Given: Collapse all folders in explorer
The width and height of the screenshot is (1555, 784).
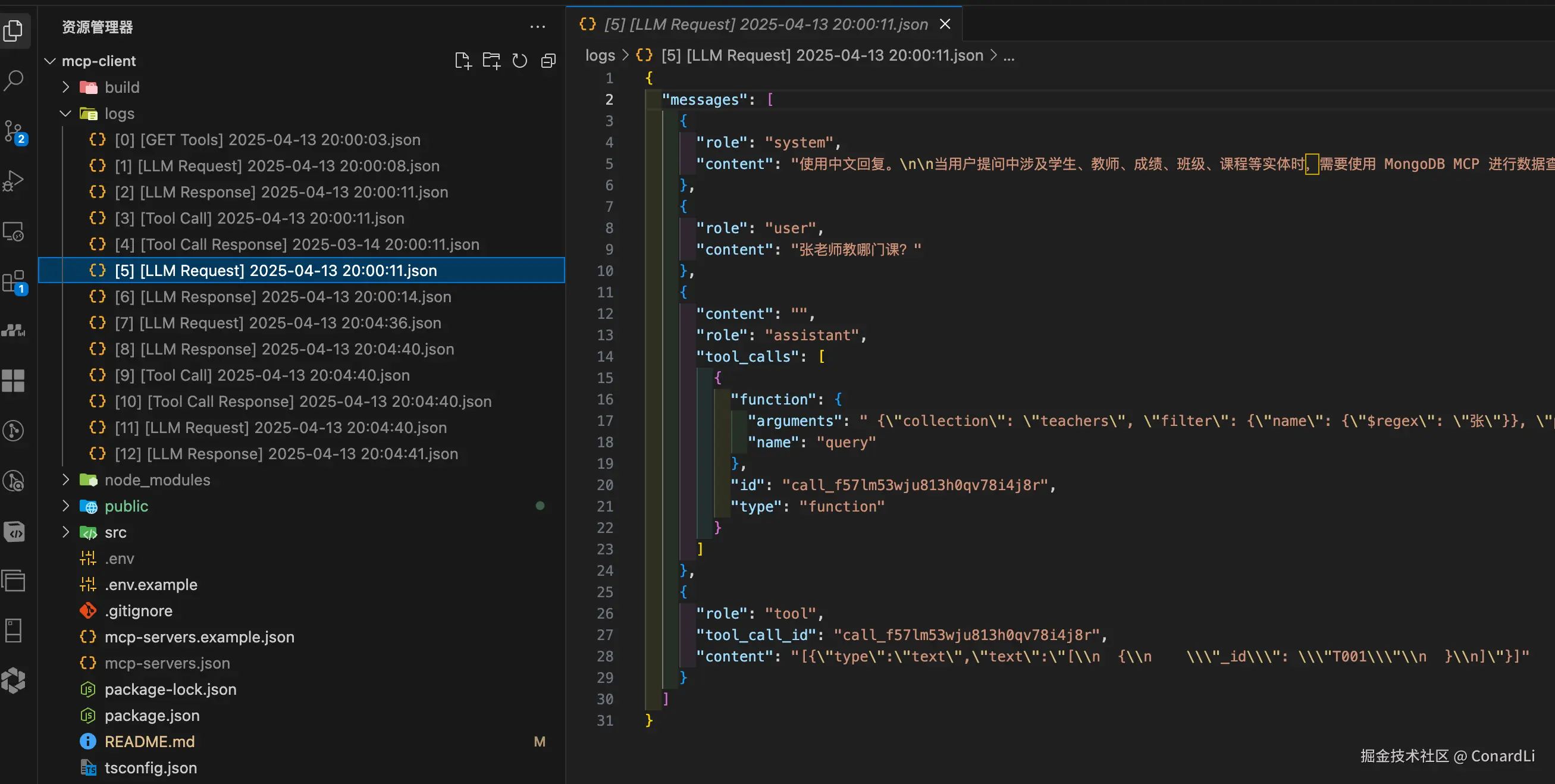Looking at the screenshot, I should click(548, 61).
